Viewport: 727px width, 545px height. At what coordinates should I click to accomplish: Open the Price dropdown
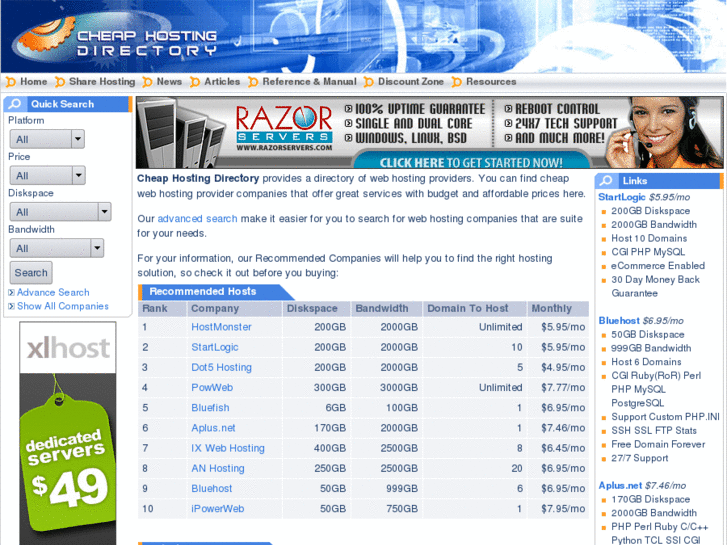tap(47, 175)
